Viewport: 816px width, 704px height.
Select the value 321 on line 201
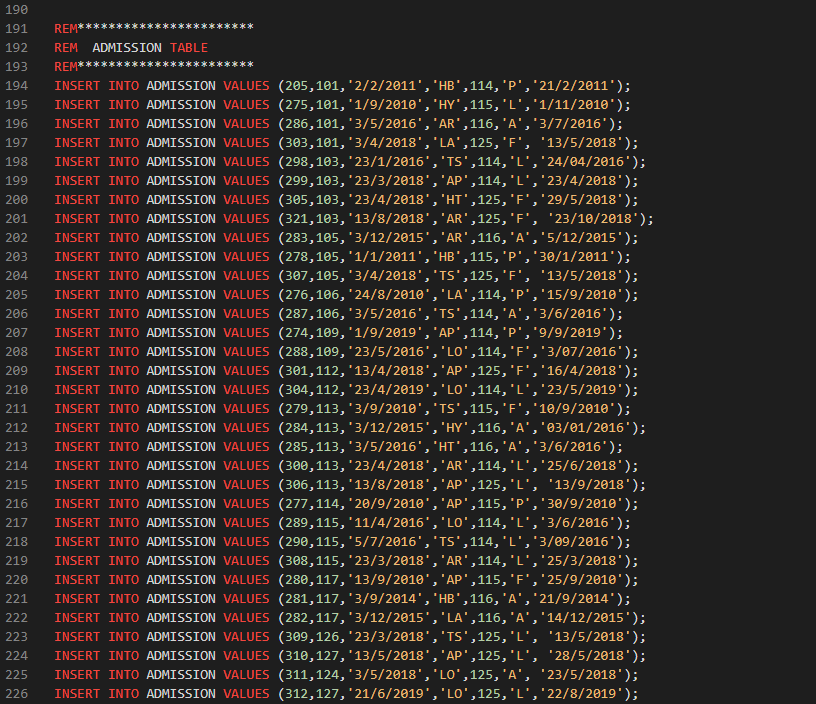coord(297,218)
